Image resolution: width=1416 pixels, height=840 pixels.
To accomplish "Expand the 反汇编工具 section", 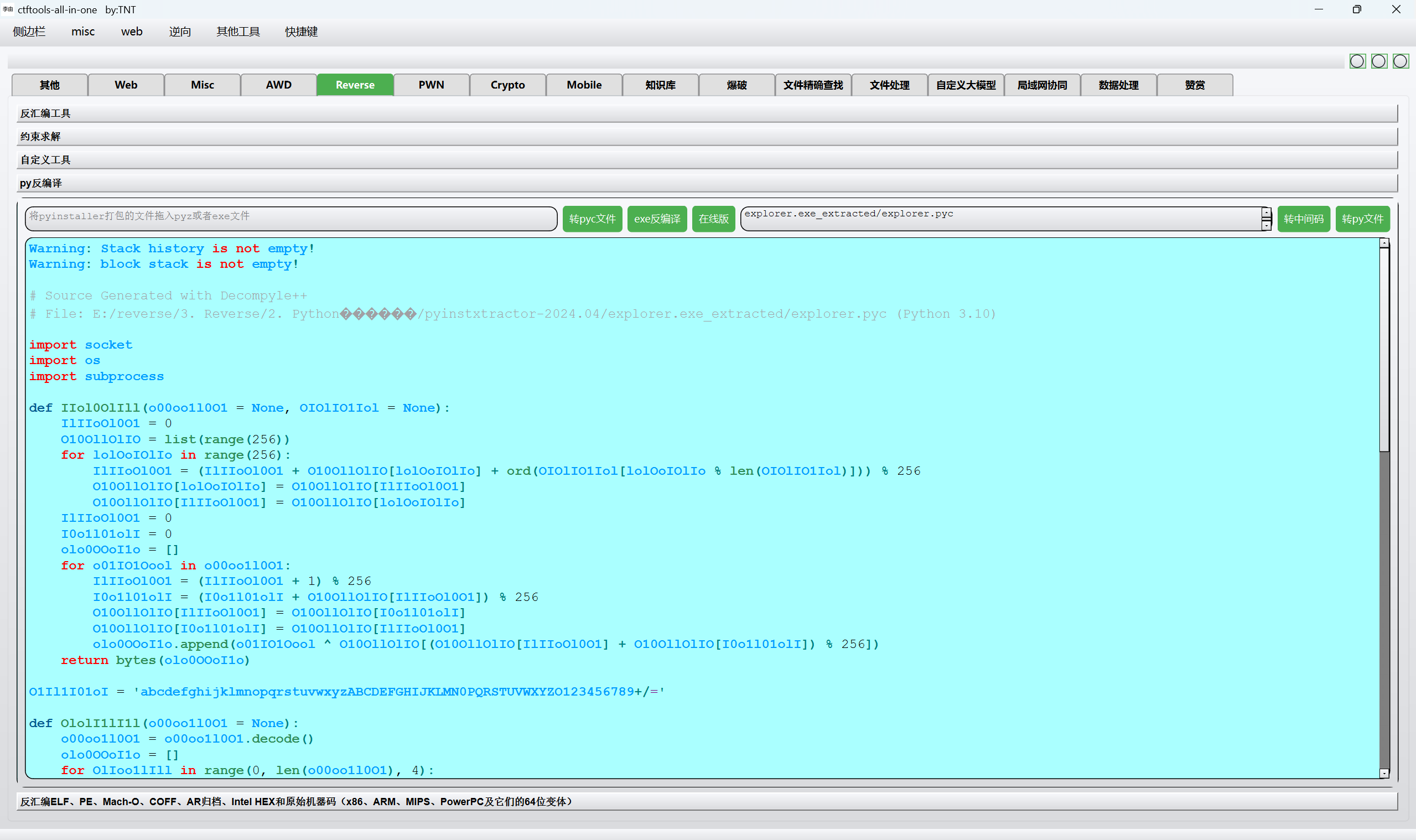I will click(x=707, y=113).
